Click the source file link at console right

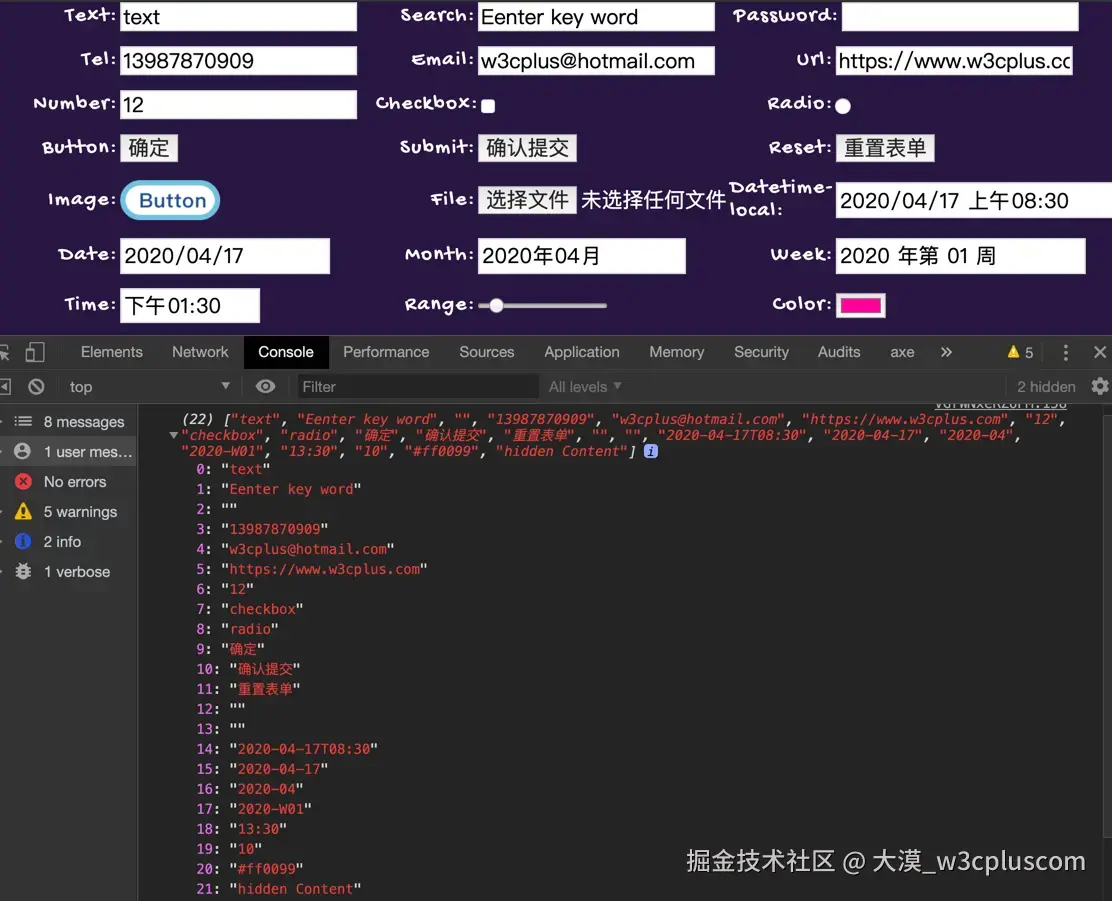(1000, 405)
